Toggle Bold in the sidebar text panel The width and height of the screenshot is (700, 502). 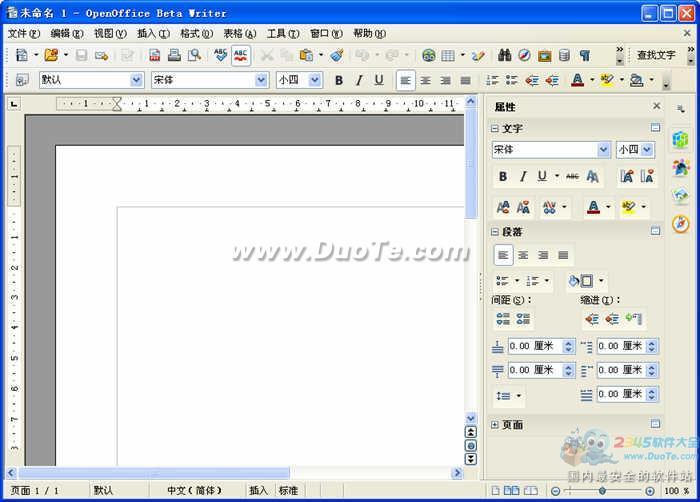click(x=503, y=176)
